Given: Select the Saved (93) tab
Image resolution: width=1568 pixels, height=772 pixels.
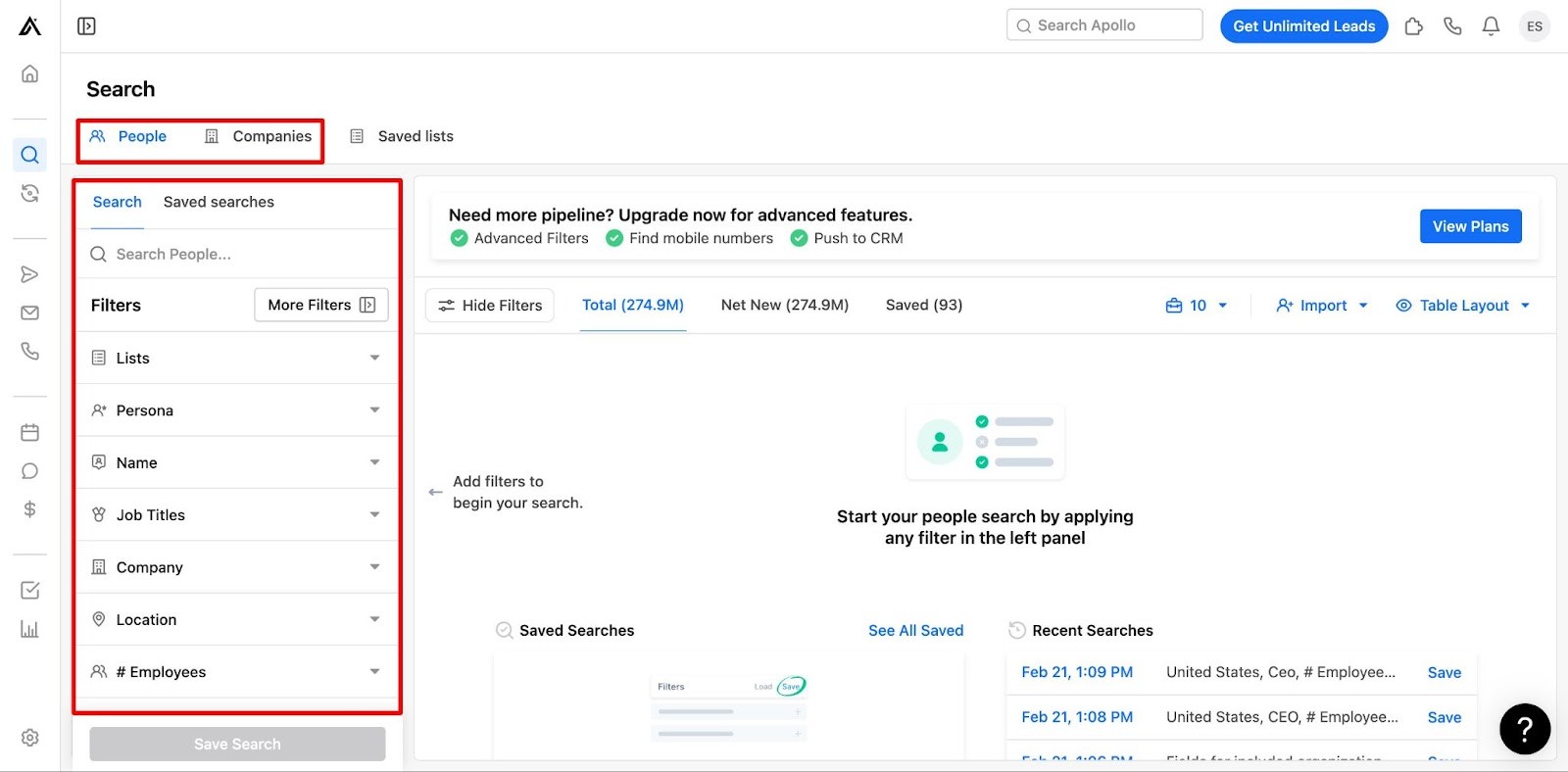Looking at the screenshot, I should (924, 305).
